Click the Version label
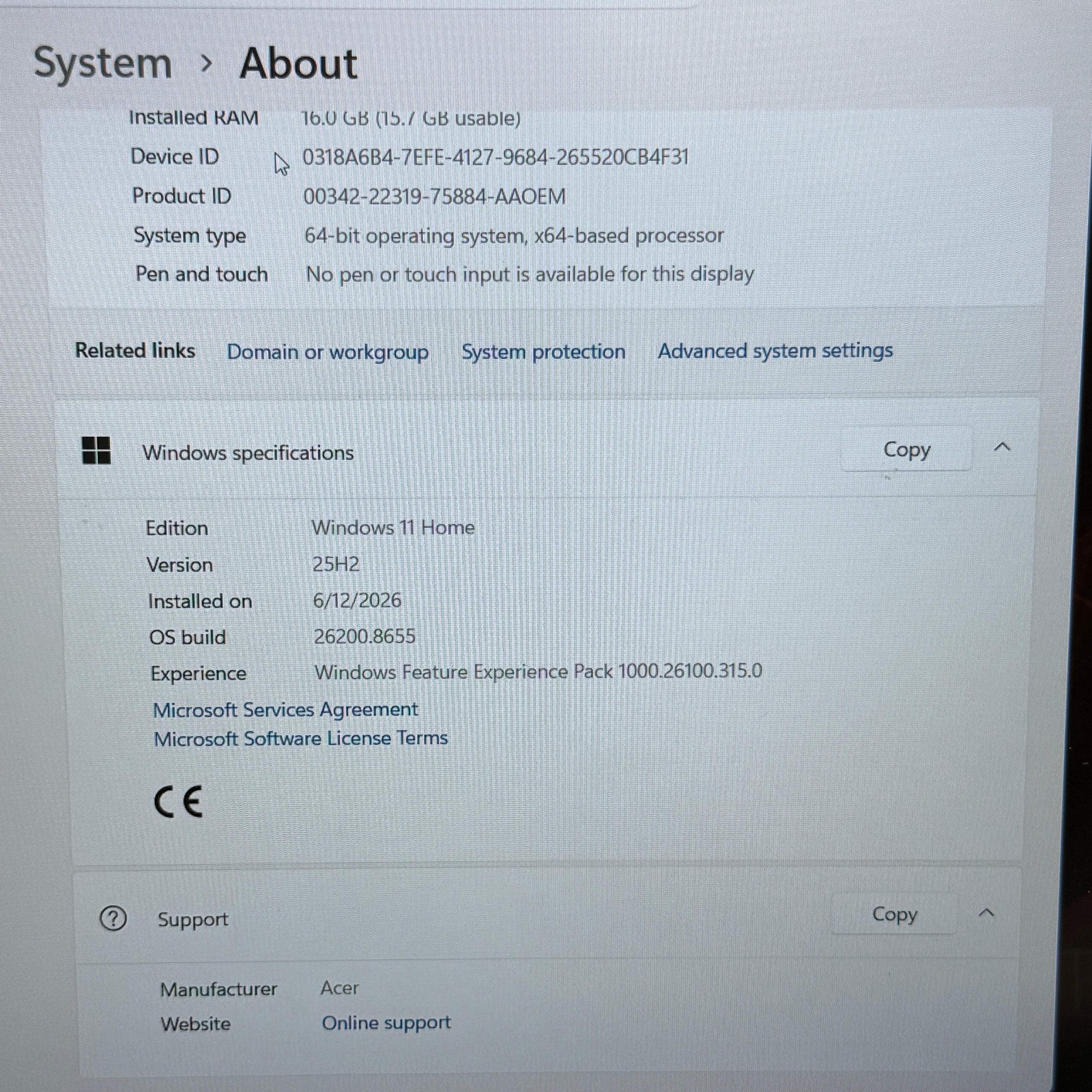Screen dimensions: 1092x1092 click(x=179, y=565)
